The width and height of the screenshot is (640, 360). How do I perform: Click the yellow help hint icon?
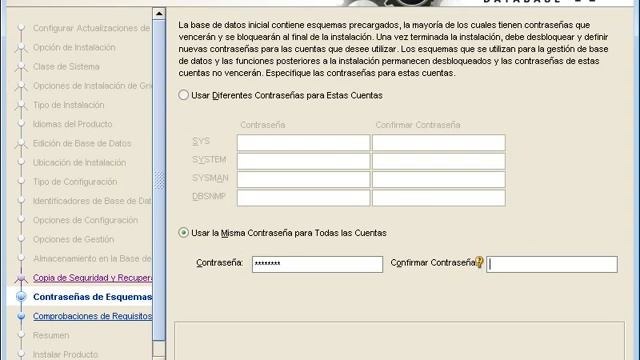(480, 262)
